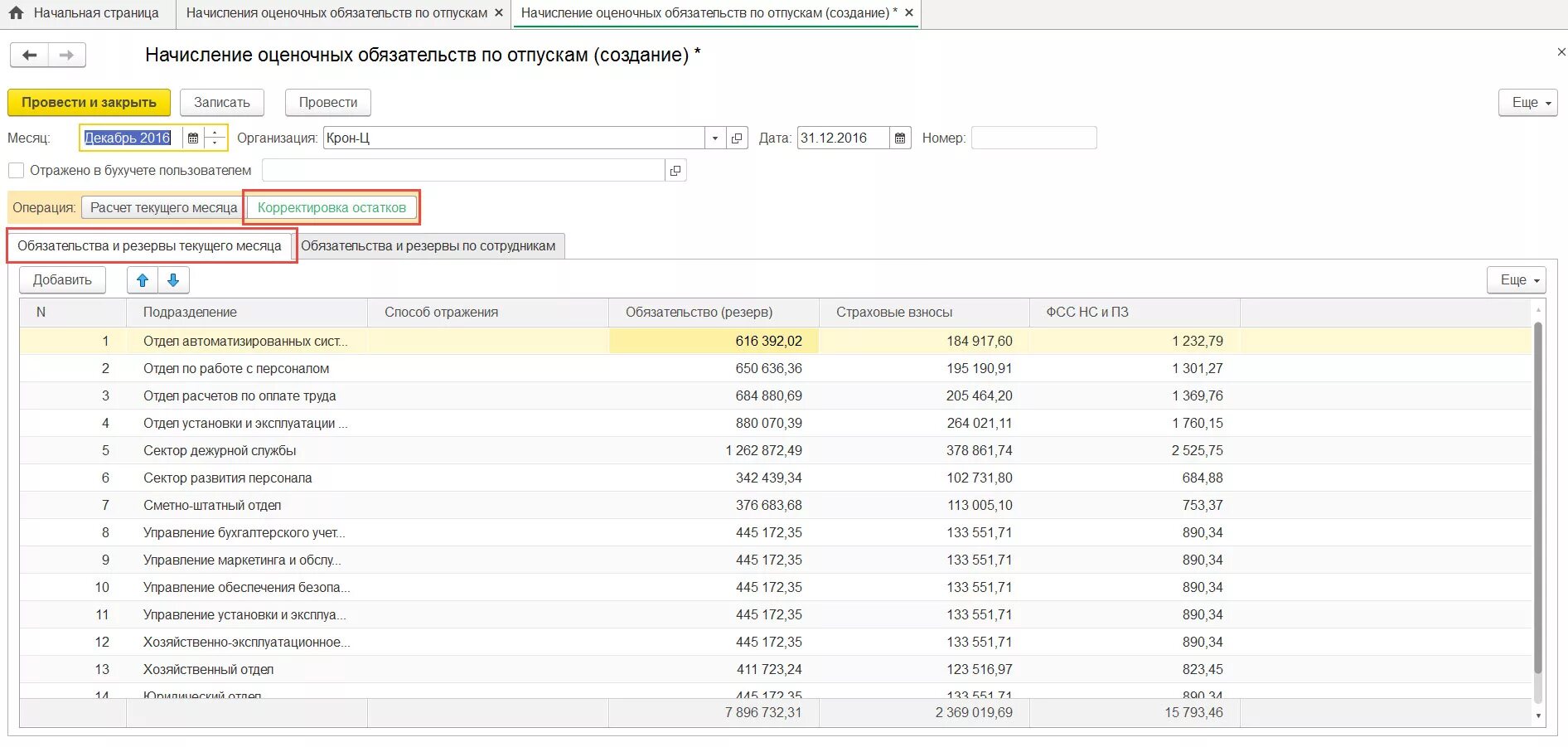The width and height of the screenshot is (1568, 747).
Task: Click the Провести button
Action: pyautogui.click(x=328, y=103)
